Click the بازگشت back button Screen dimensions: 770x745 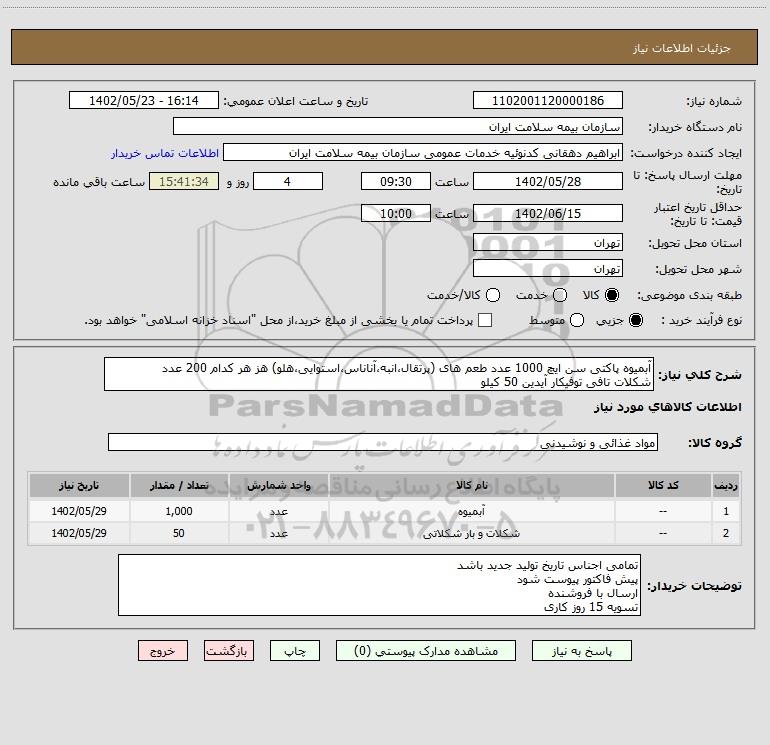(x=229, y=651)
